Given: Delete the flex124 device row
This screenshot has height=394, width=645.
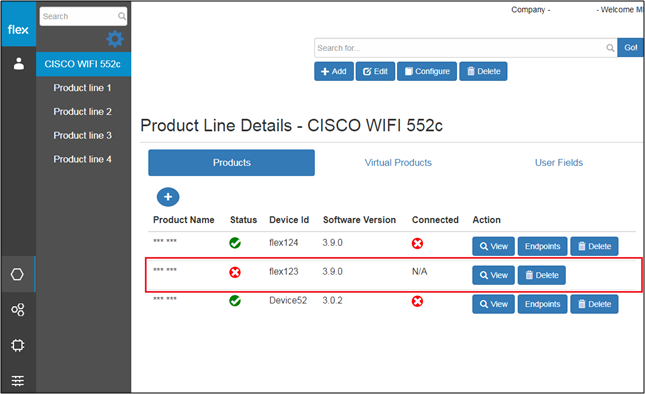Looking at the screenshot, I should tap(594, 246).
